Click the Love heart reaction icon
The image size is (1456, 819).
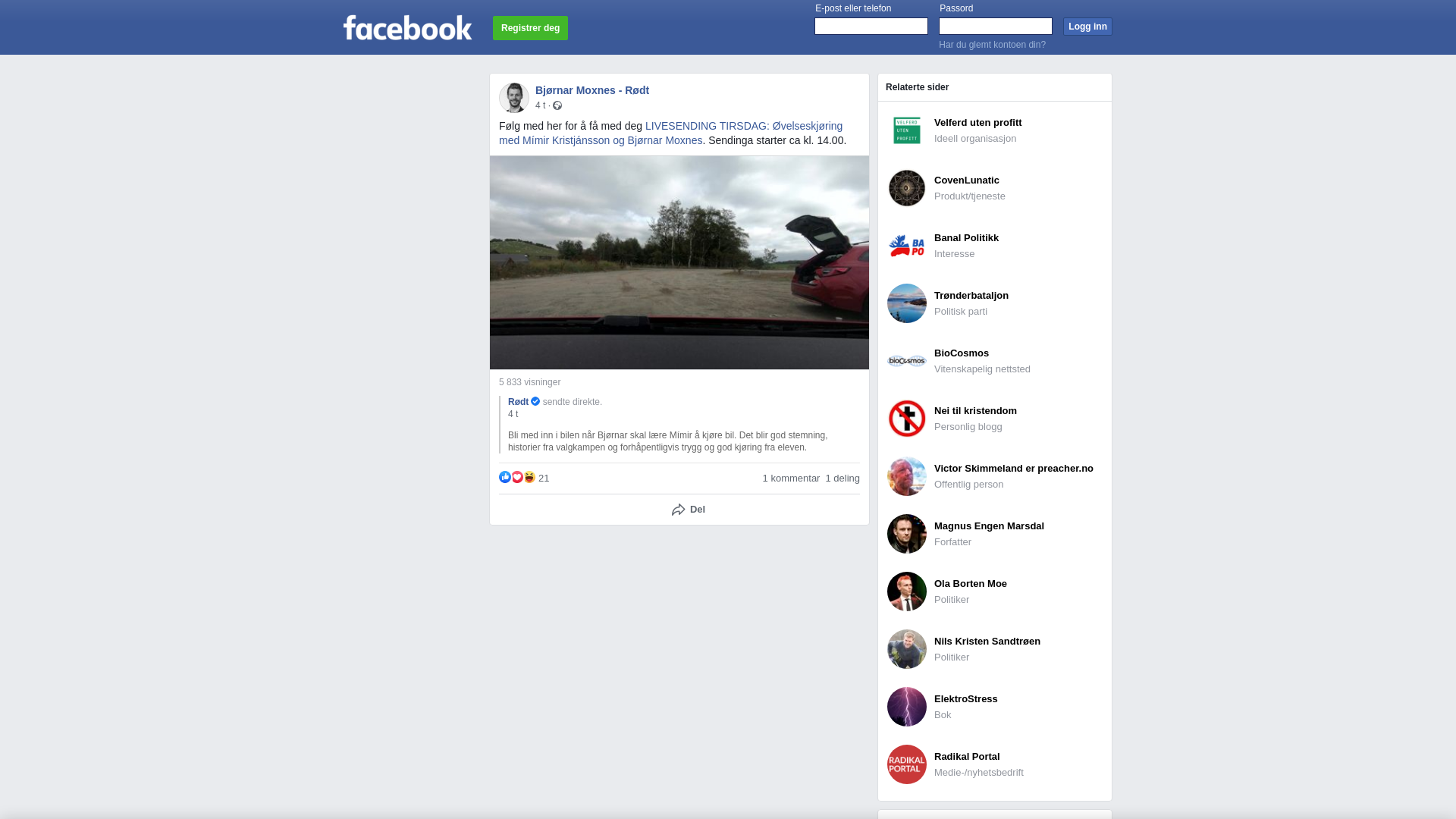[517, 477]
